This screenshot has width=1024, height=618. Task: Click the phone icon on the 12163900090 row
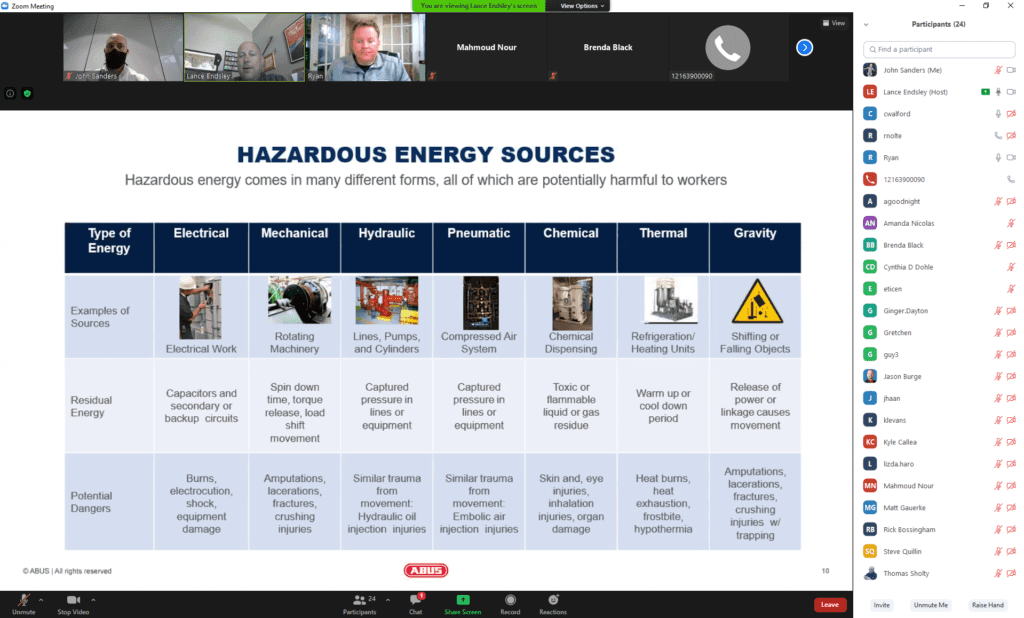(1011, 180)
